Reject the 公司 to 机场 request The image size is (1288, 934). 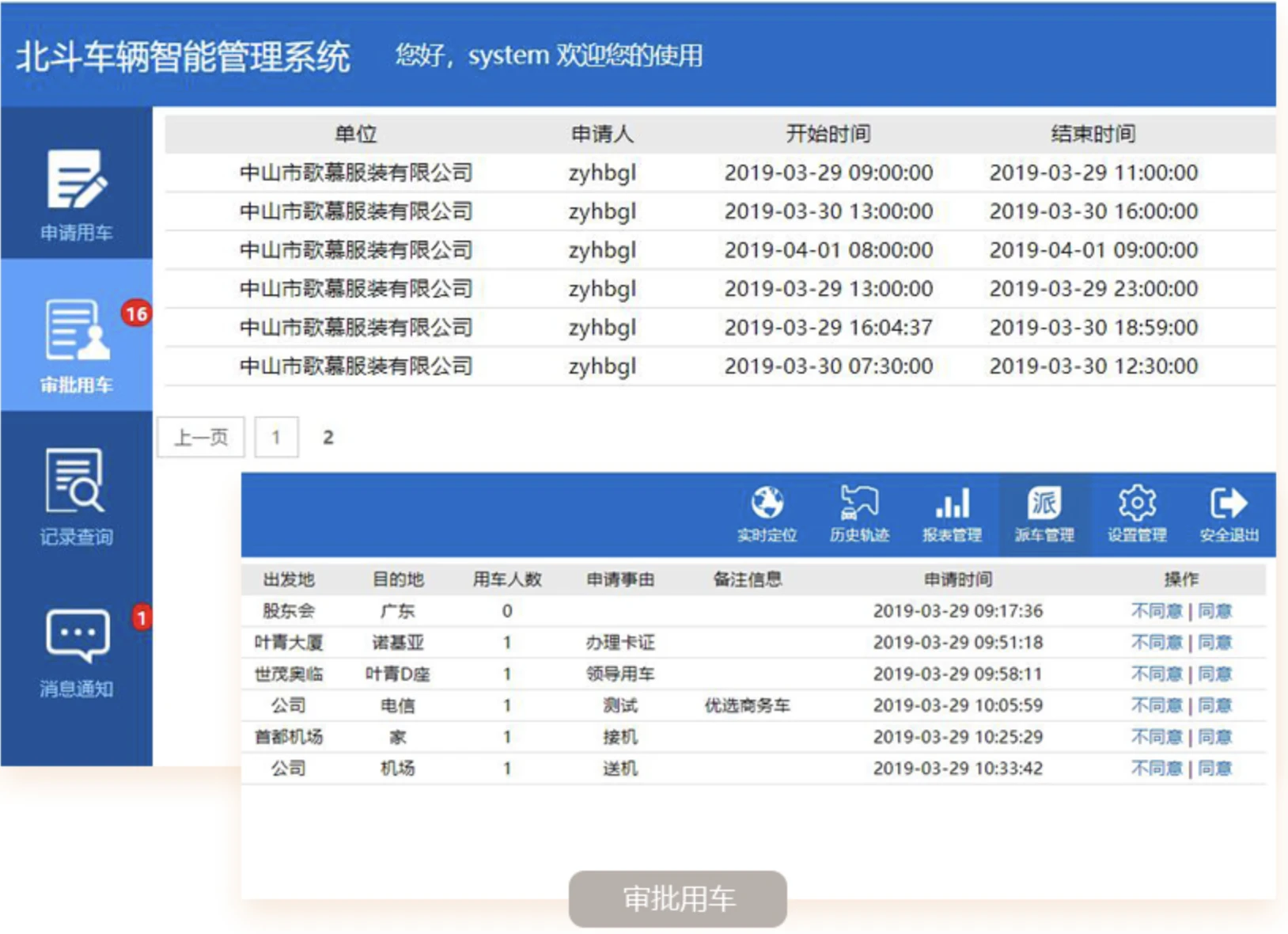pos(1156,768)
